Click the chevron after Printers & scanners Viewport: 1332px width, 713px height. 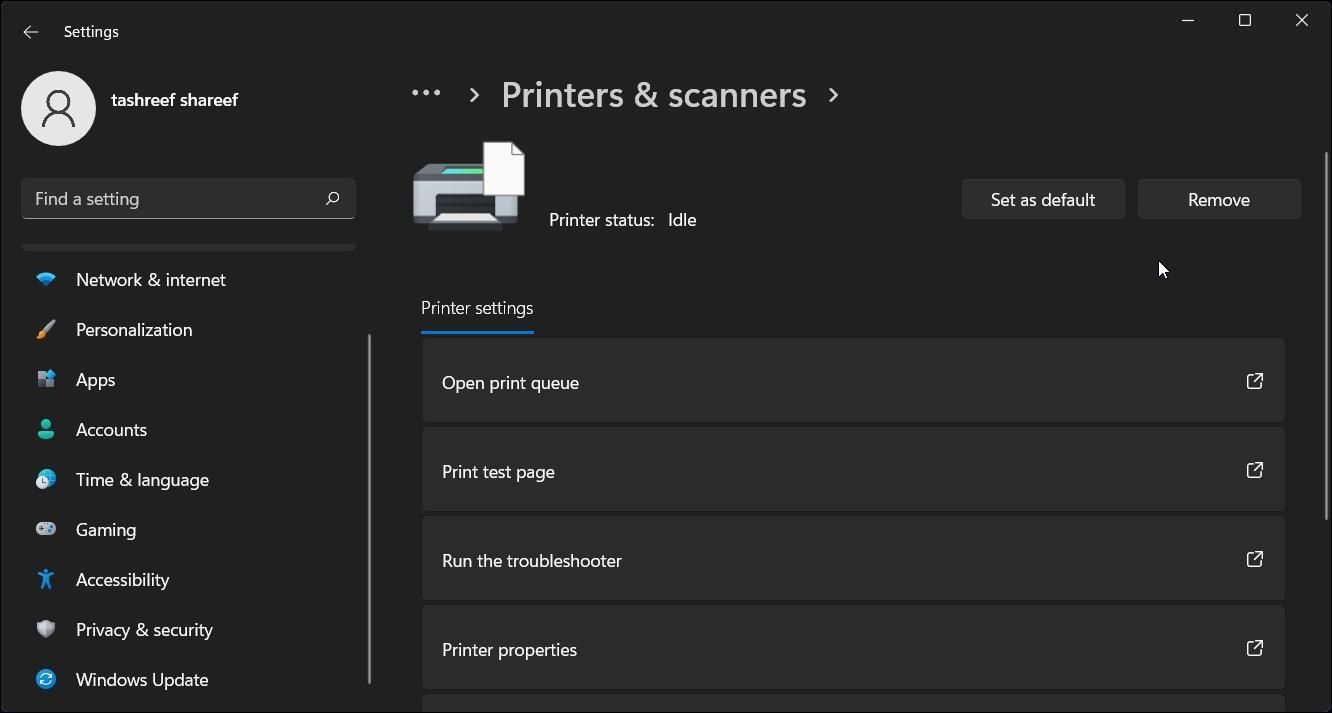833,95
